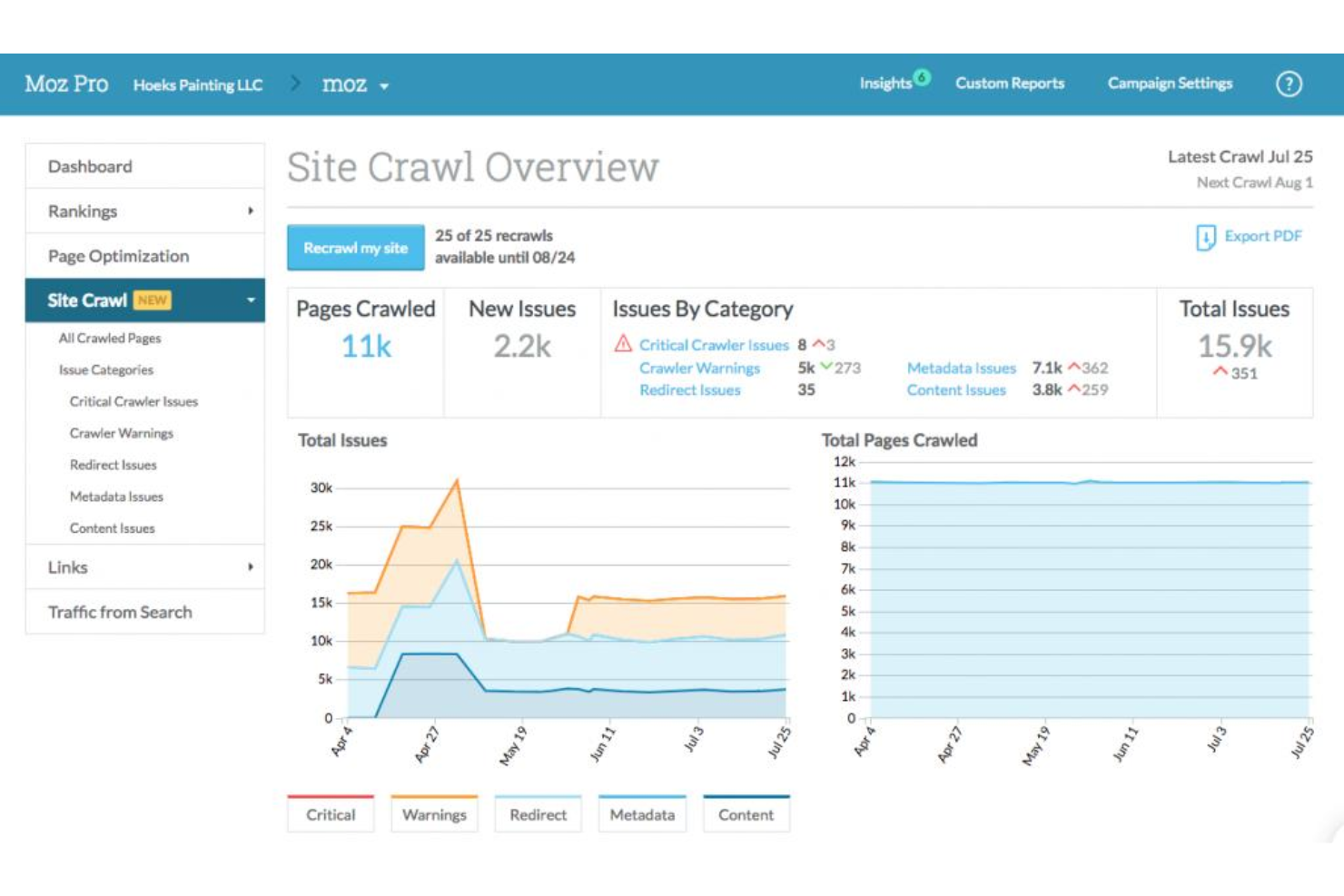
Task: Click the Export PDF link
Action: pyautogui.click(x=1263, y=236)
